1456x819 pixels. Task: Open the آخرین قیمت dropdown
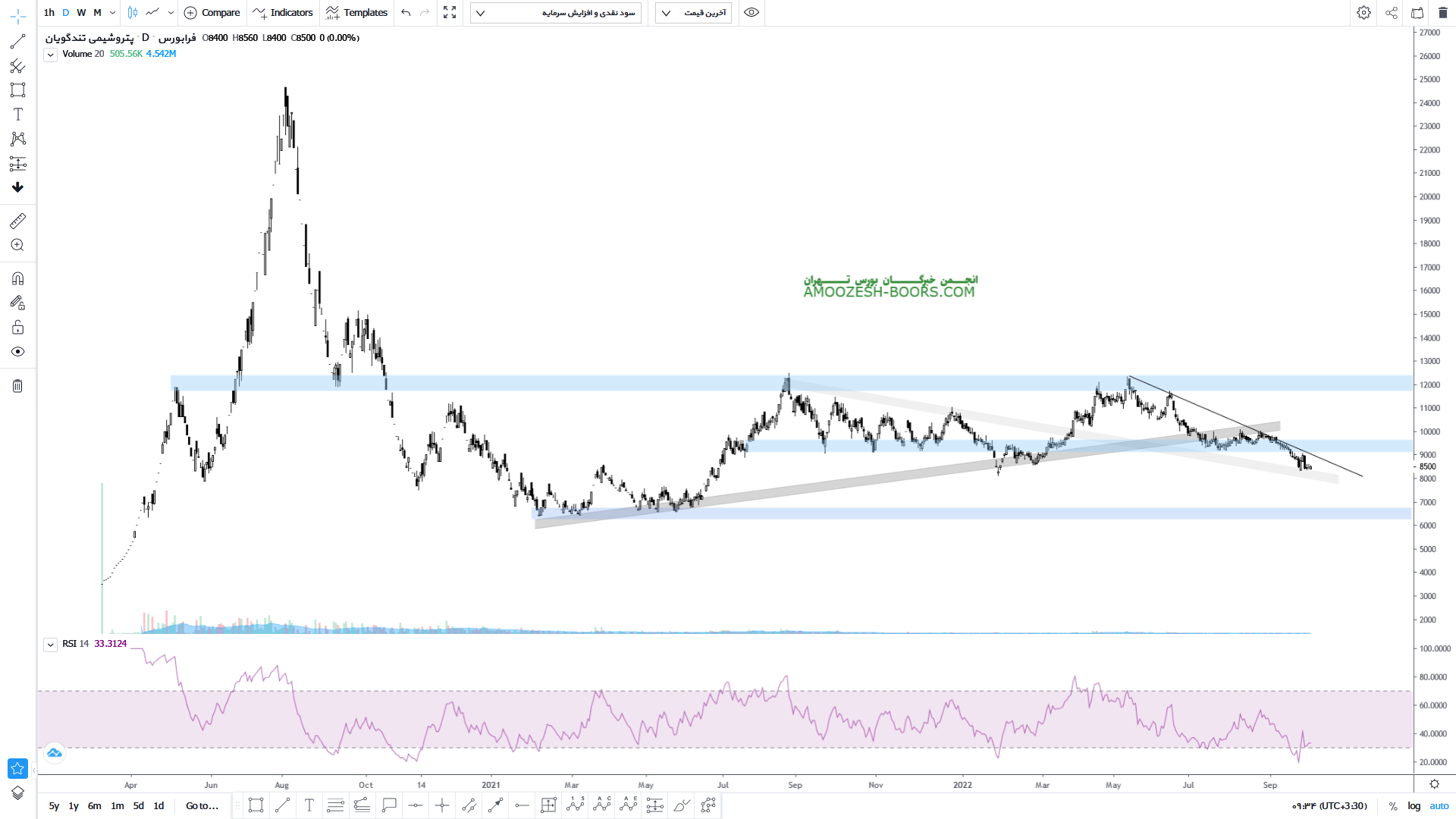[693, 13]
